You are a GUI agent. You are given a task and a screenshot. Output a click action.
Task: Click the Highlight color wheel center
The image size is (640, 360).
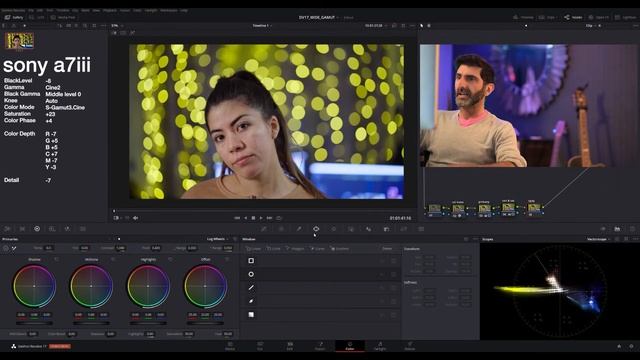pos(148,286)
